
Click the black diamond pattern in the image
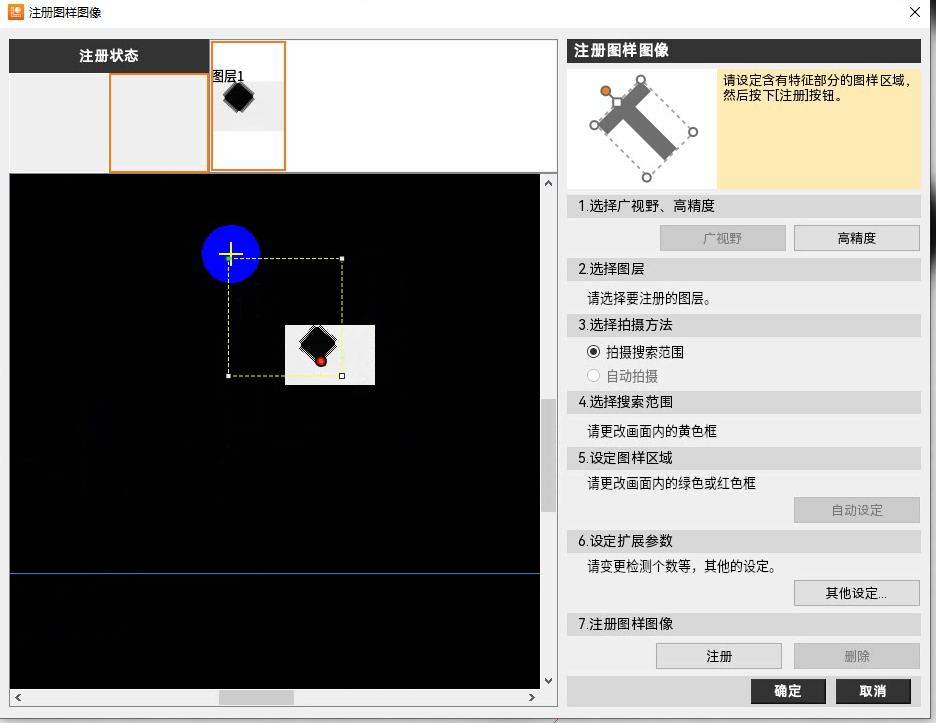pos(318,344)
